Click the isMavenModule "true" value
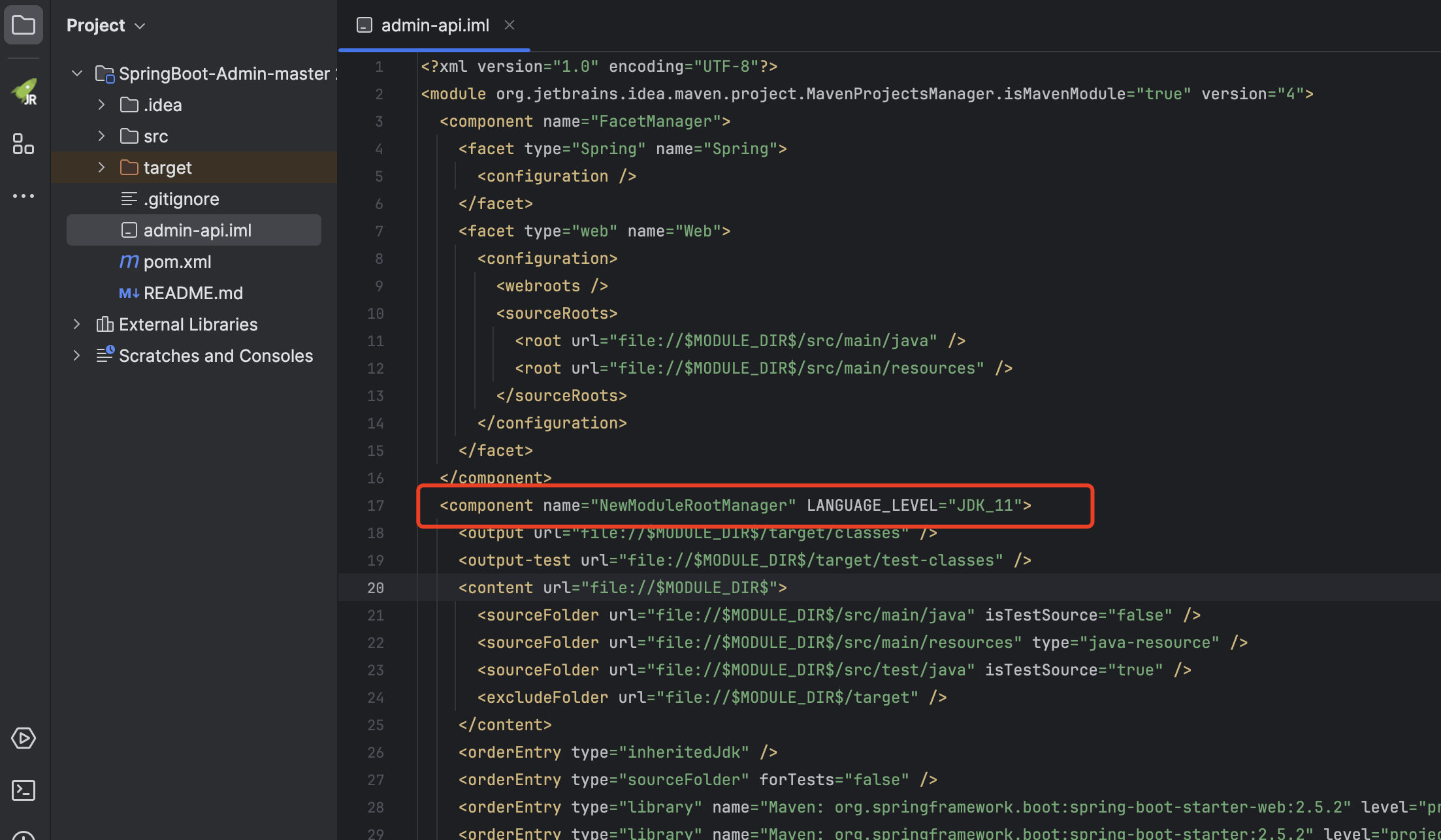The width and height of the screenshot is (1441, 840). tap(1163, 94)
